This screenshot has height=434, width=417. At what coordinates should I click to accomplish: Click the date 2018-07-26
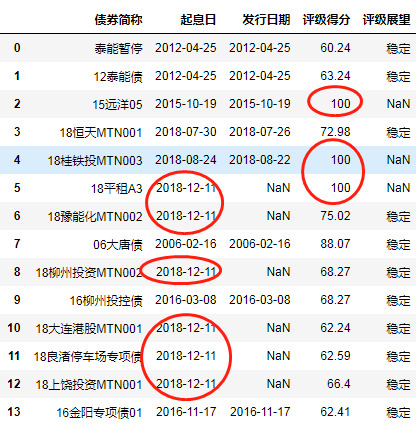260,132
